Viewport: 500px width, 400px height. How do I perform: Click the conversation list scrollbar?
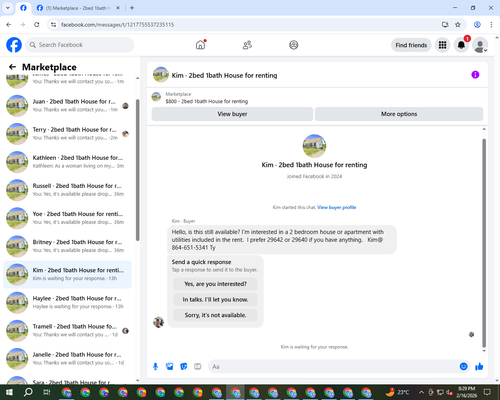[x=138, y=170]
